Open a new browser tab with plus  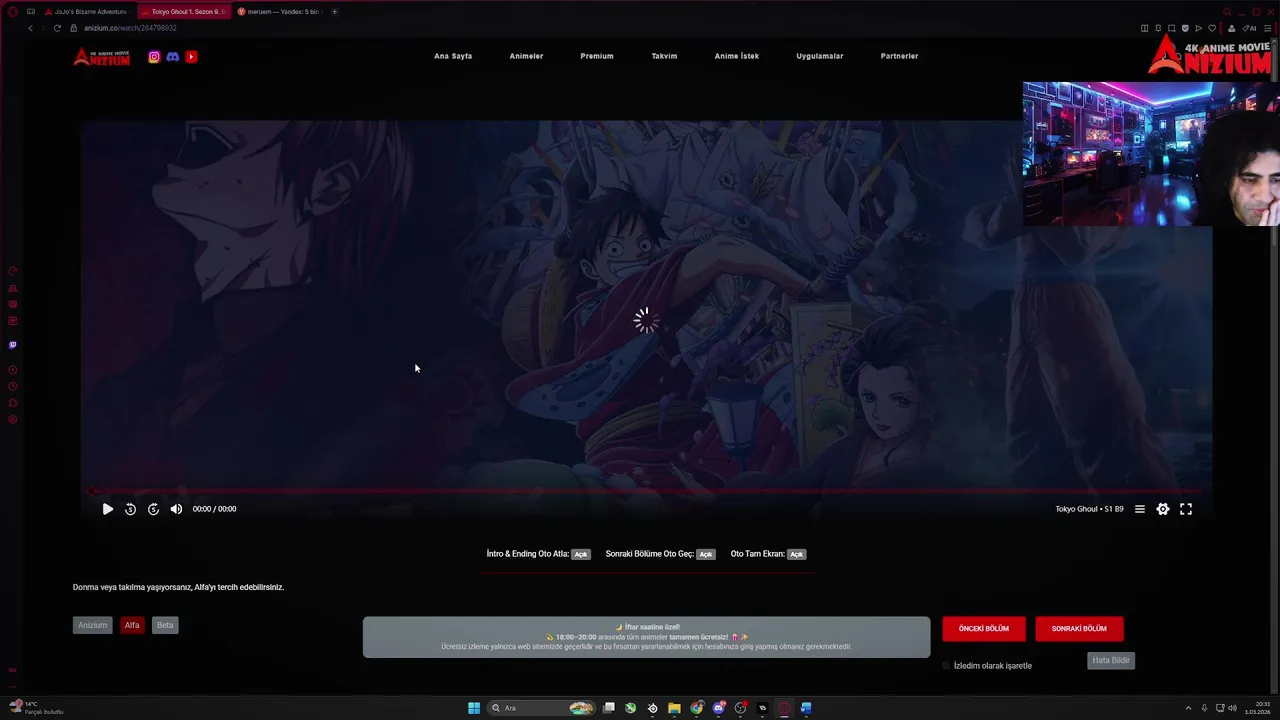pos(334,12)
